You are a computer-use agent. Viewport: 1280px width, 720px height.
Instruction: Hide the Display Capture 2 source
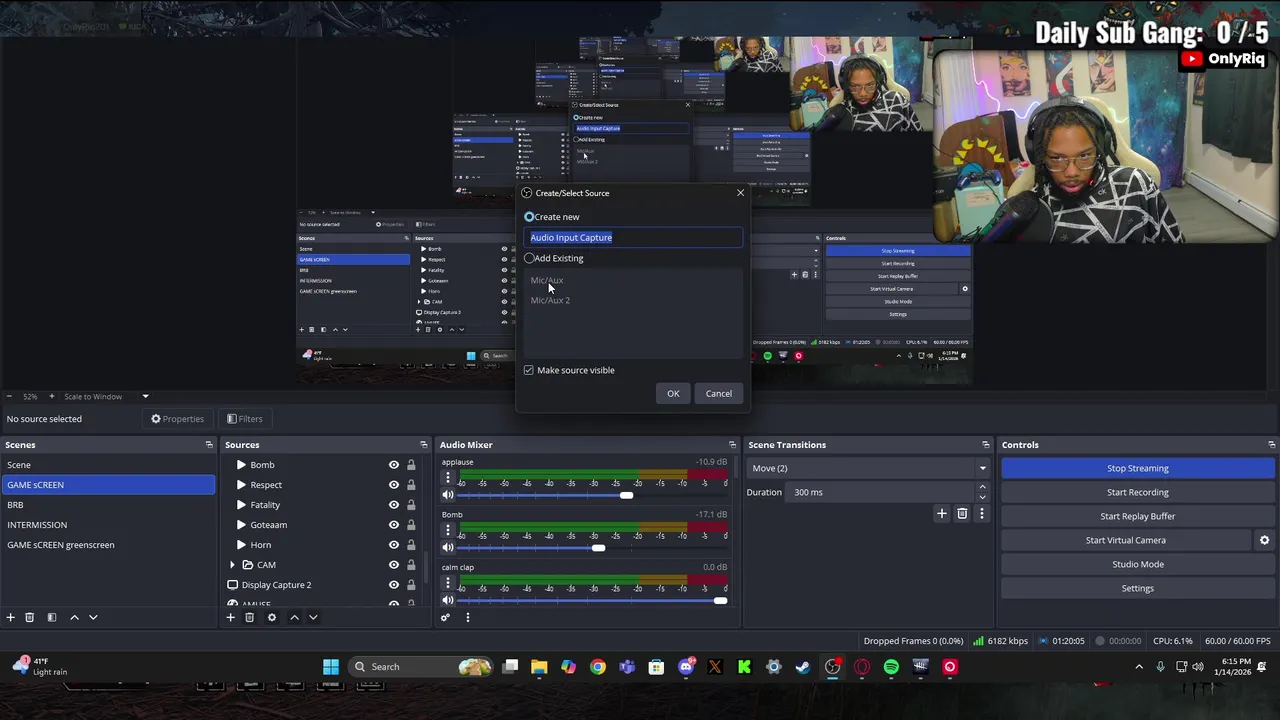pos(394,585)
